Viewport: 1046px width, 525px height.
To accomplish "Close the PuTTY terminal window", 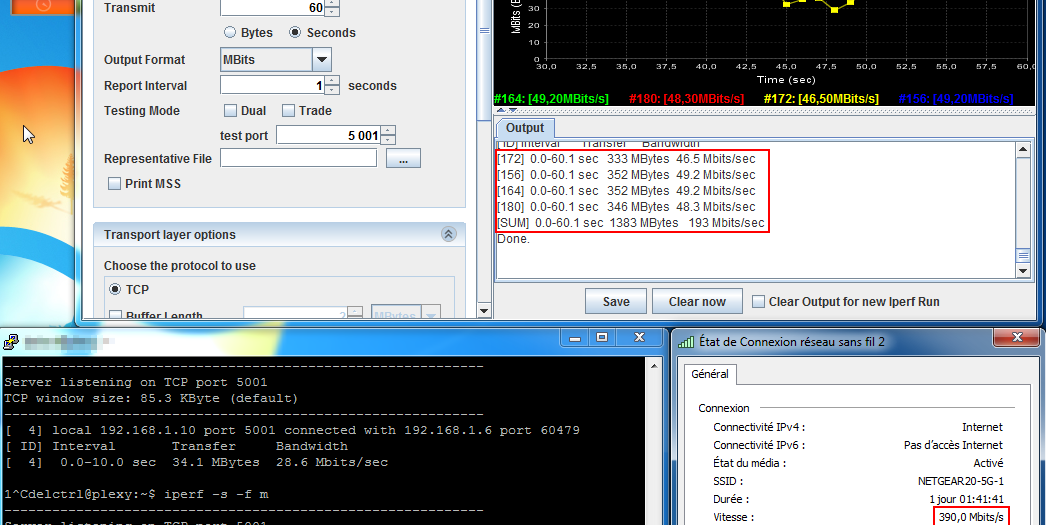I will click(638, 339).
